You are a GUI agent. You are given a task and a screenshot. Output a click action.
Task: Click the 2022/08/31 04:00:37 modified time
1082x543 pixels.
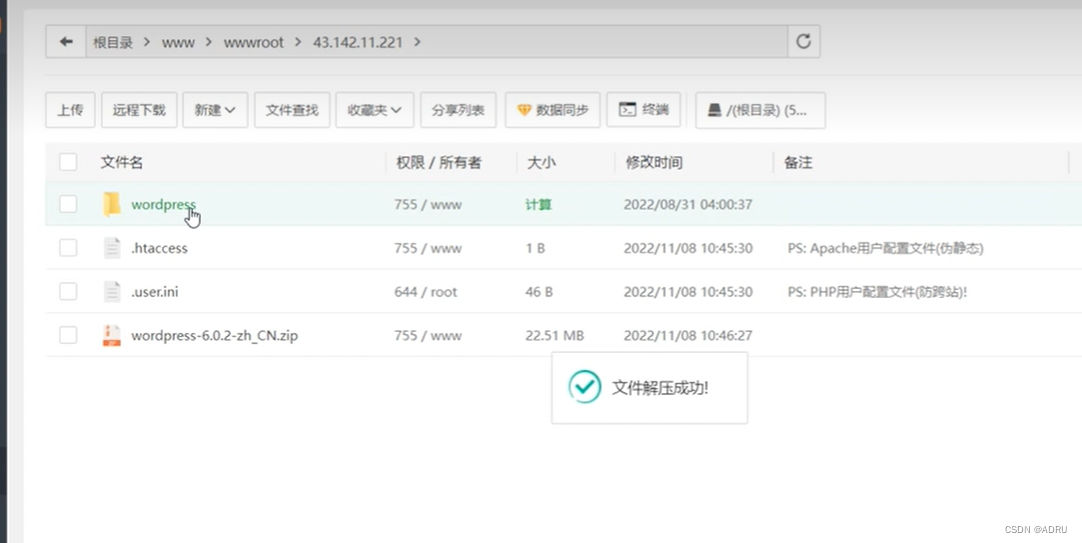pos(688,205)
